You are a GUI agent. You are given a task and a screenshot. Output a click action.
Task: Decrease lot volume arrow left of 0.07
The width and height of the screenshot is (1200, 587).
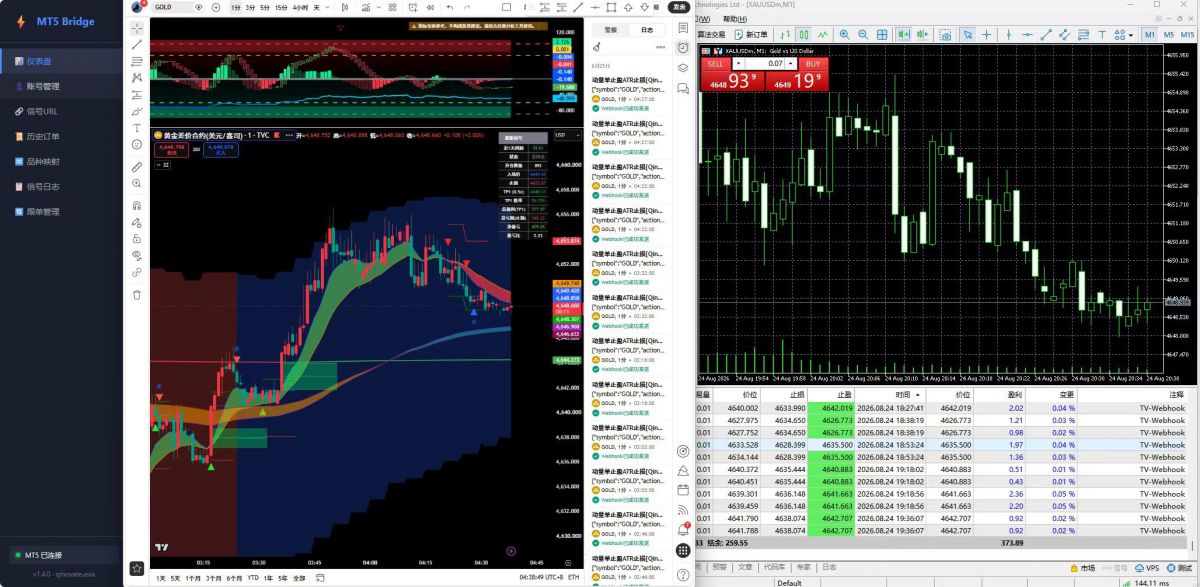pos(739,64)
